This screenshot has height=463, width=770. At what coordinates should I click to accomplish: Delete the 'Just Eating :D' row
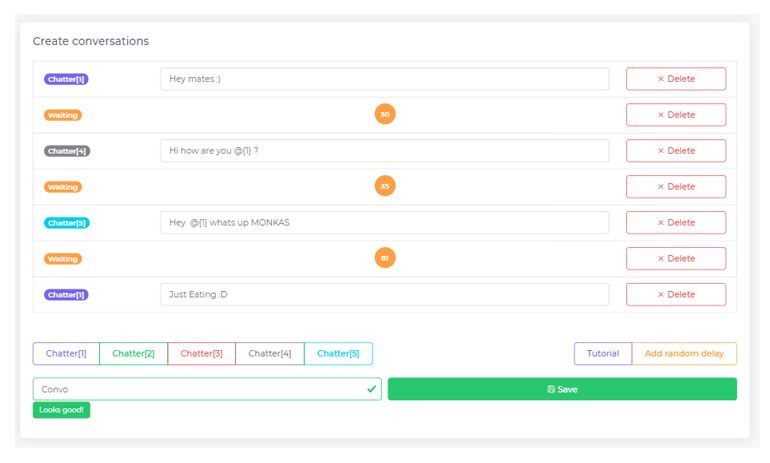coord(676,295)
